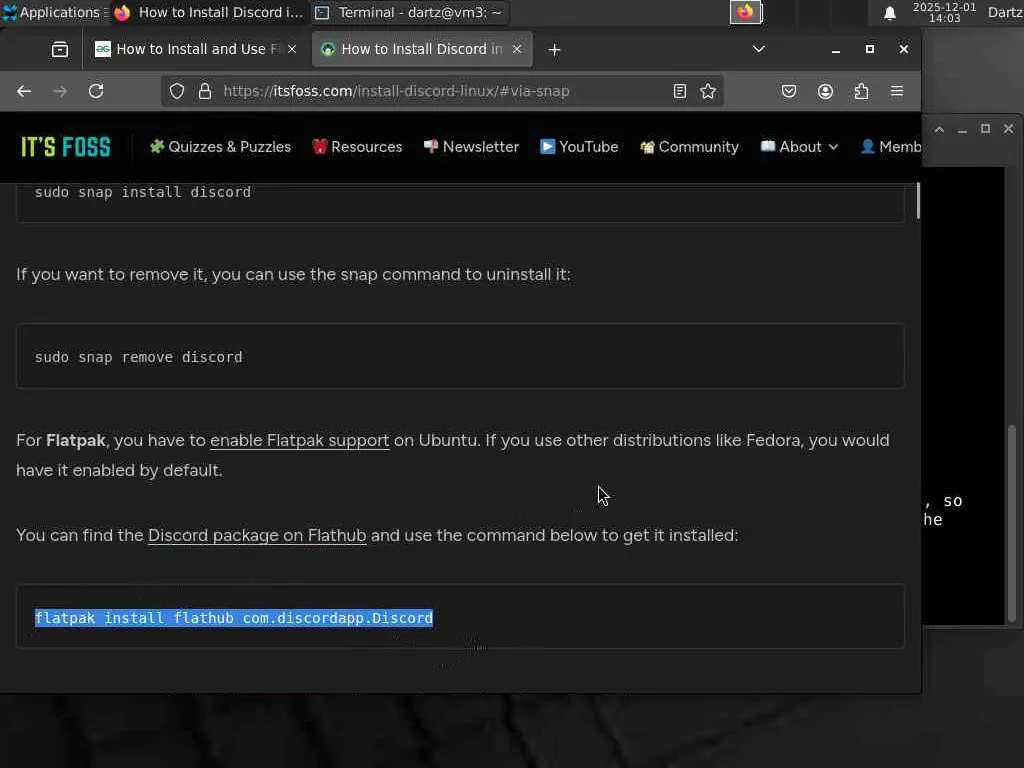The height and width of the screenshot is (768, 1024).
Task: Open the Applications menu in the panel
Action: click(x=54, y=12)
